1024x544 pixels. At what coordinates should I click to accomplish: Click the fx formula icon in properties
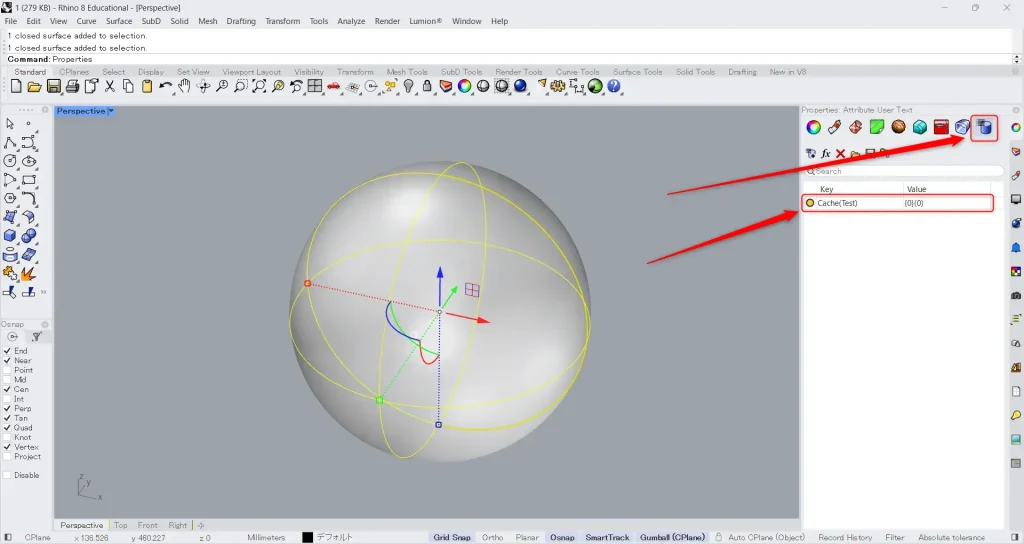click(826, 153)
